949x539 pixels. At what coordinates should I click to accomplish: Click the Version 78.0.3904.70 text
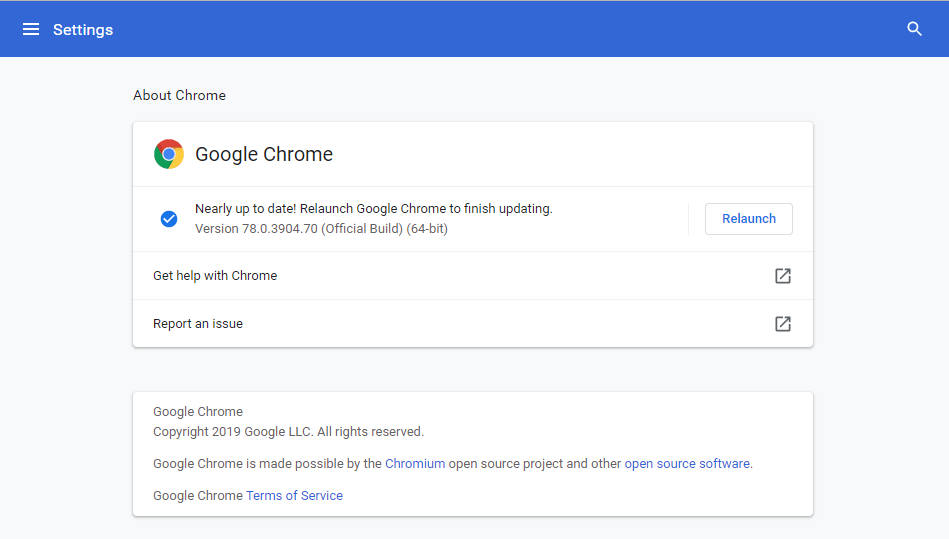pos(321,229)
